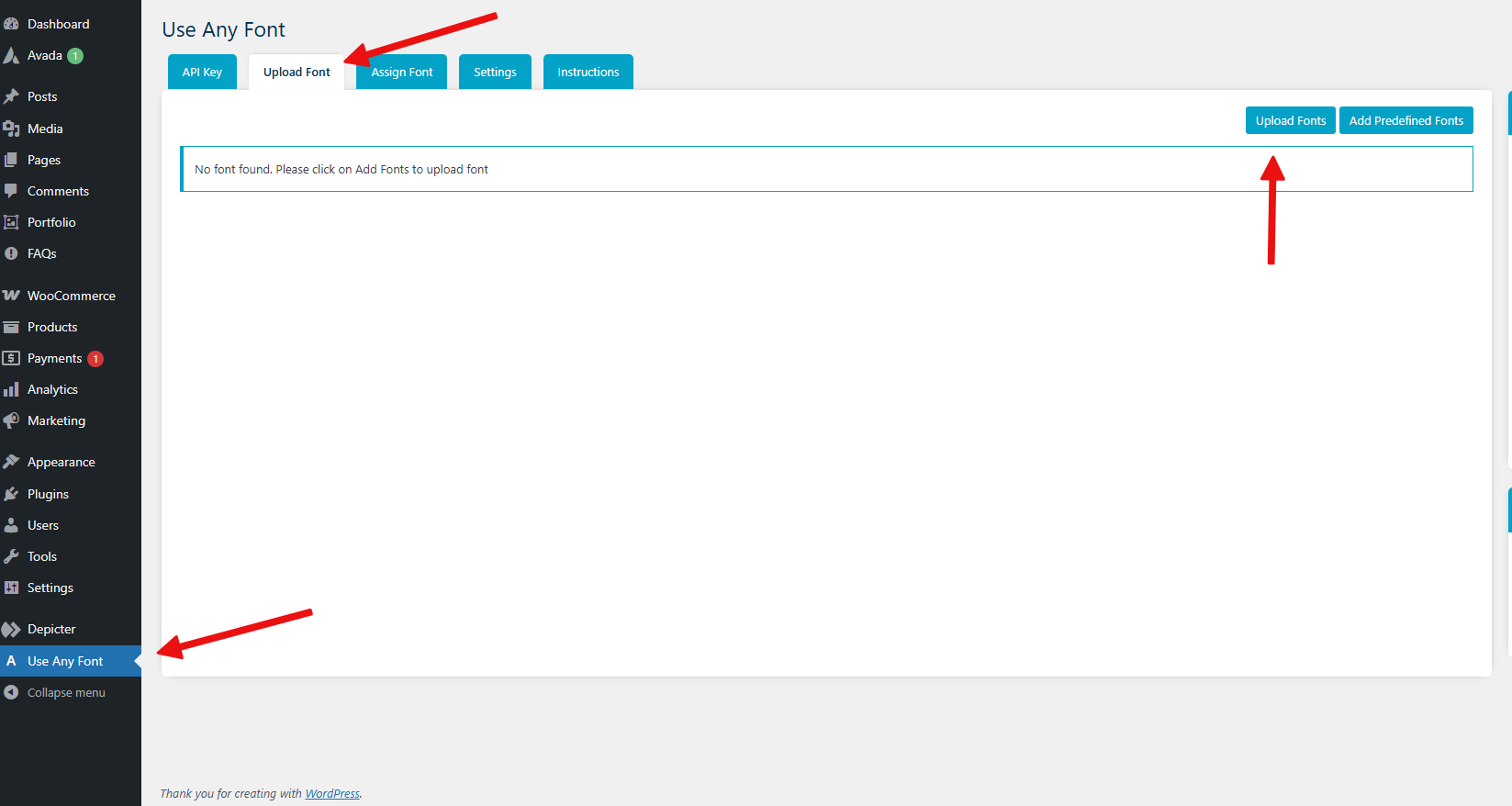Open the Products menu label

(52, 327)
